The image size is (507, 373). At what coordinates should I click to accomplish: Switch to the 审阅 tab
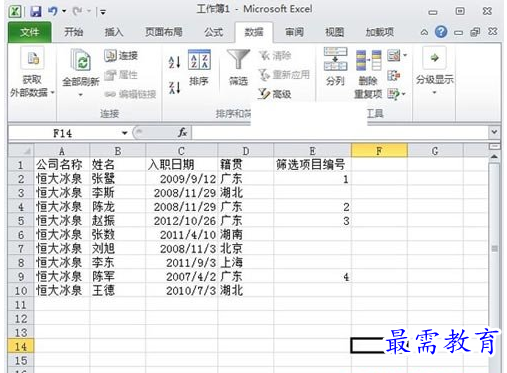point(294,32)
